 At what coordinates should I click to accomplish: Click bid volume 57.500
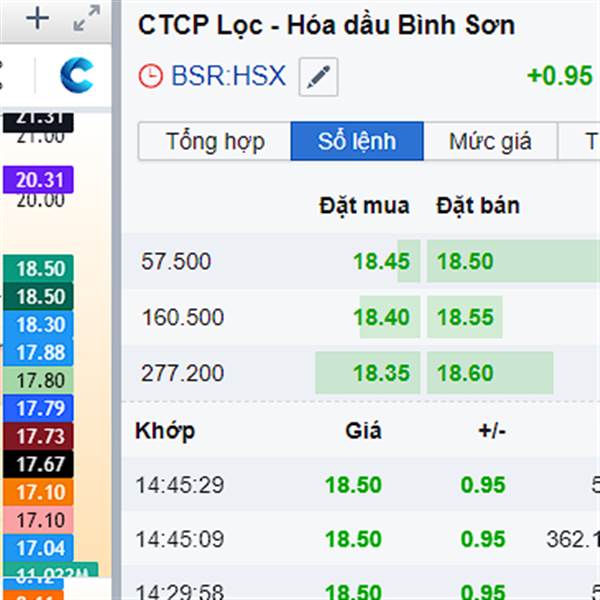coord(176,262)
